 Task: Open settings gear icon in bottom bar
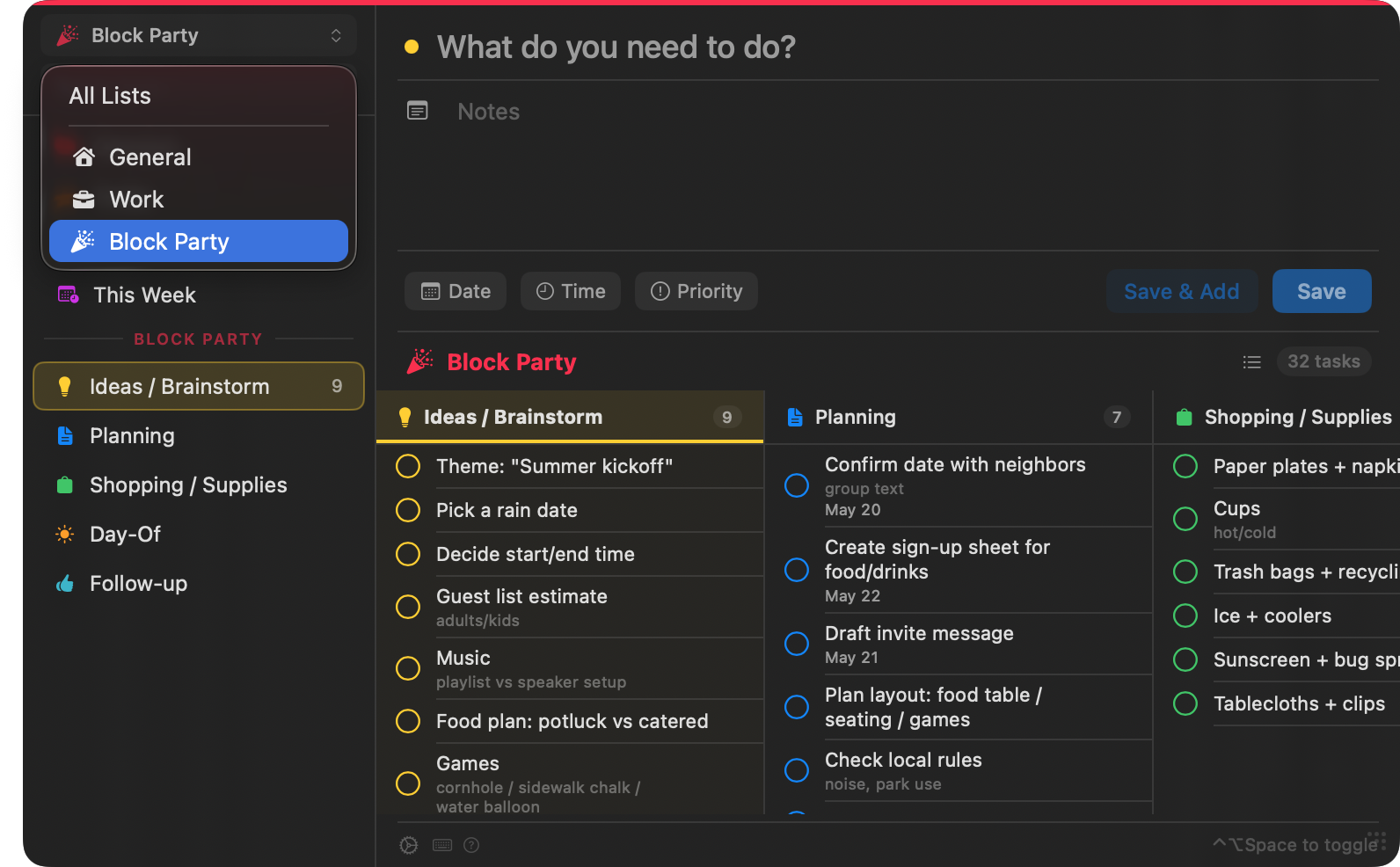[409, 845]
